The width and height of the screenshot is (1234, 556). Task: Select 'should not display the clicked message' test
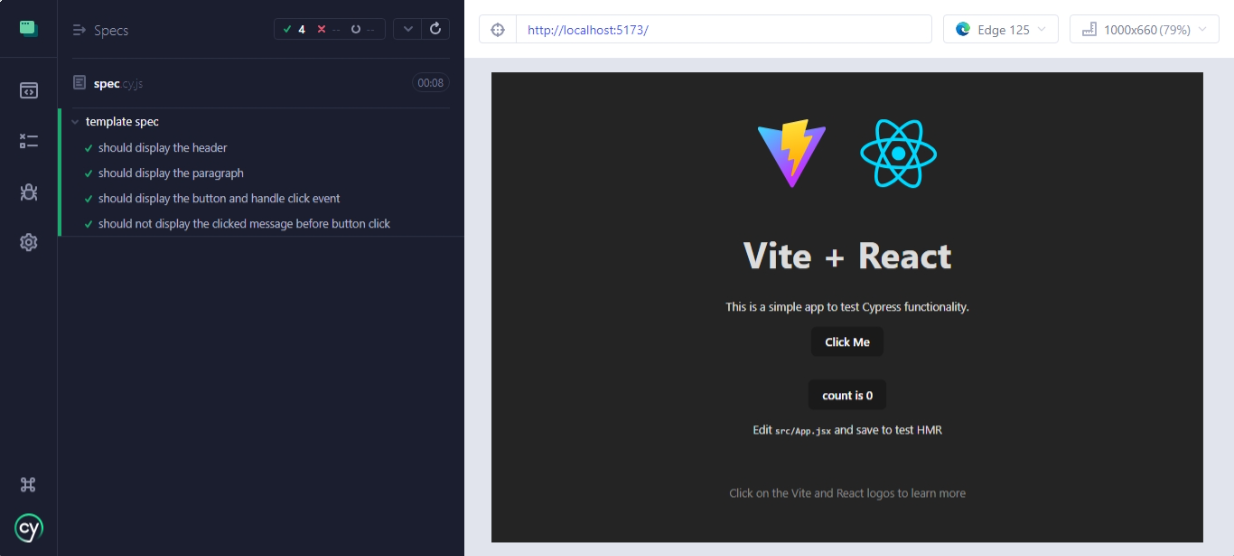click(x=244, y=224)
